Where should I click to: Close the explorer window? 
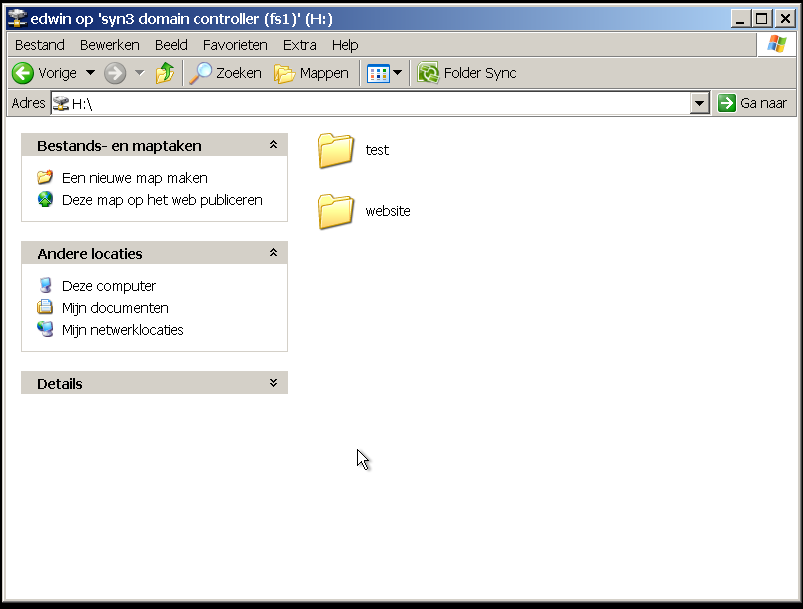pos(785,19)
